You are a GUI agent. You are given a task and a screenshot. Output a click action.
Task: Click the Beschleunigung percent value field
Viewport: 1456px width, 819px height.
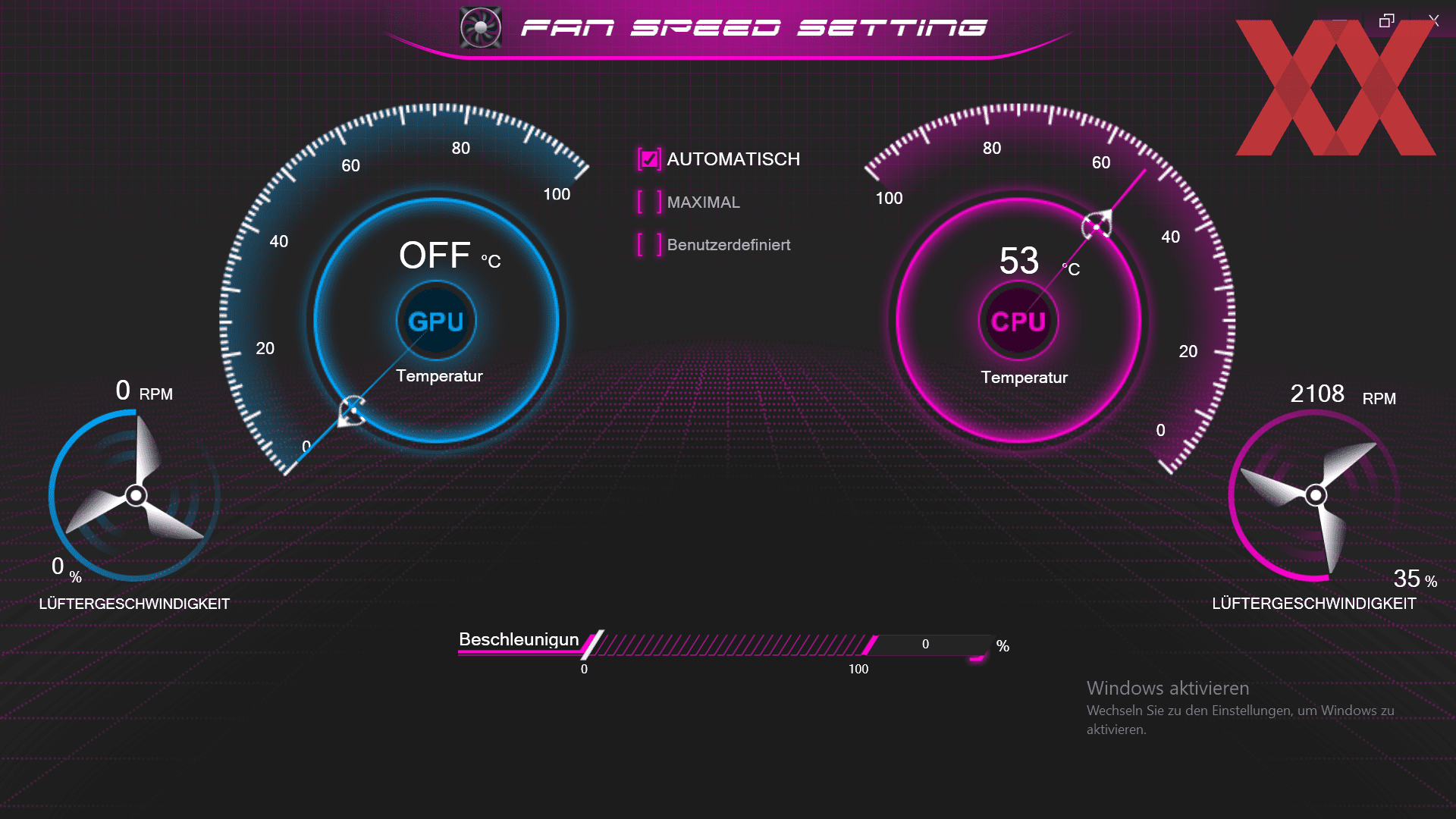coord(926,645)
